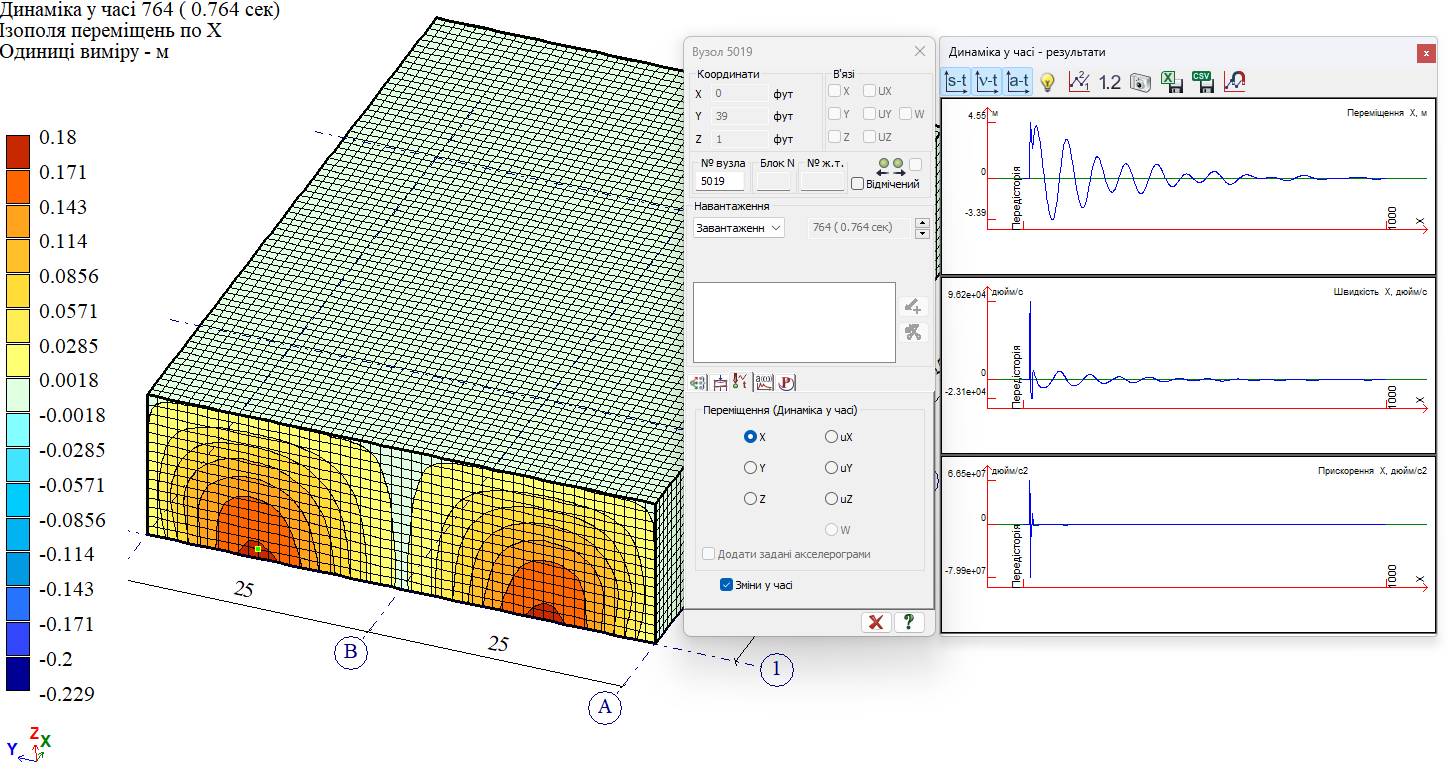1456x766 pixels.
Task: Click the green question mark help button
Action: pyautogui.click(x=908, y=622)
